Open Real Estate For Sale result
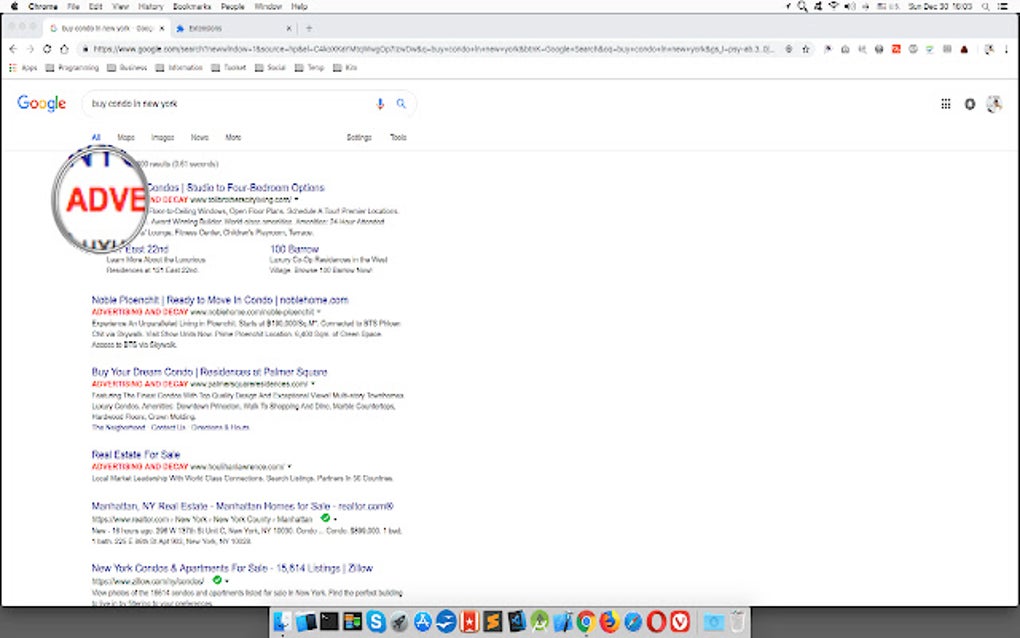 click(135, 454)
